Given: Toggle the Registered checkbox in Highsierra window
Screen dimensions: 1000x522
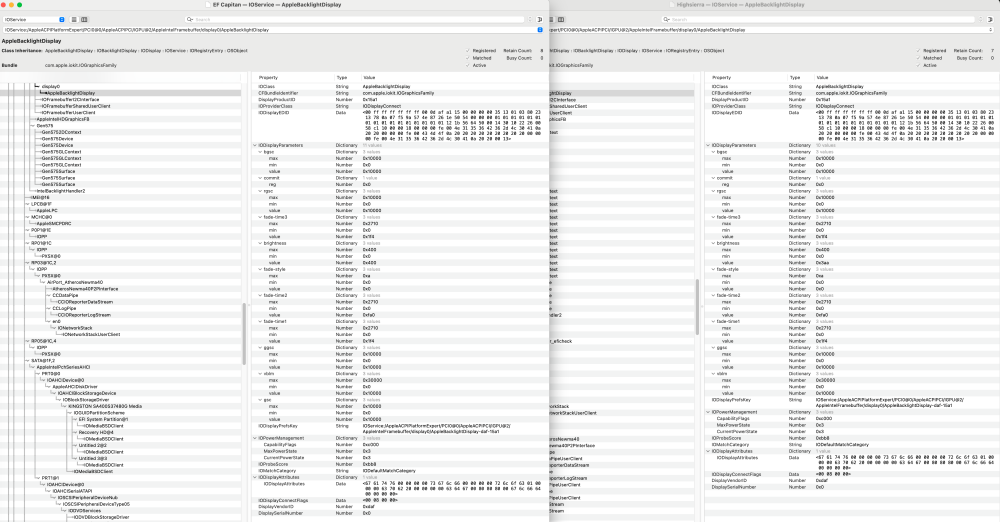Looking at the screenshot, I should pos(918,50).
